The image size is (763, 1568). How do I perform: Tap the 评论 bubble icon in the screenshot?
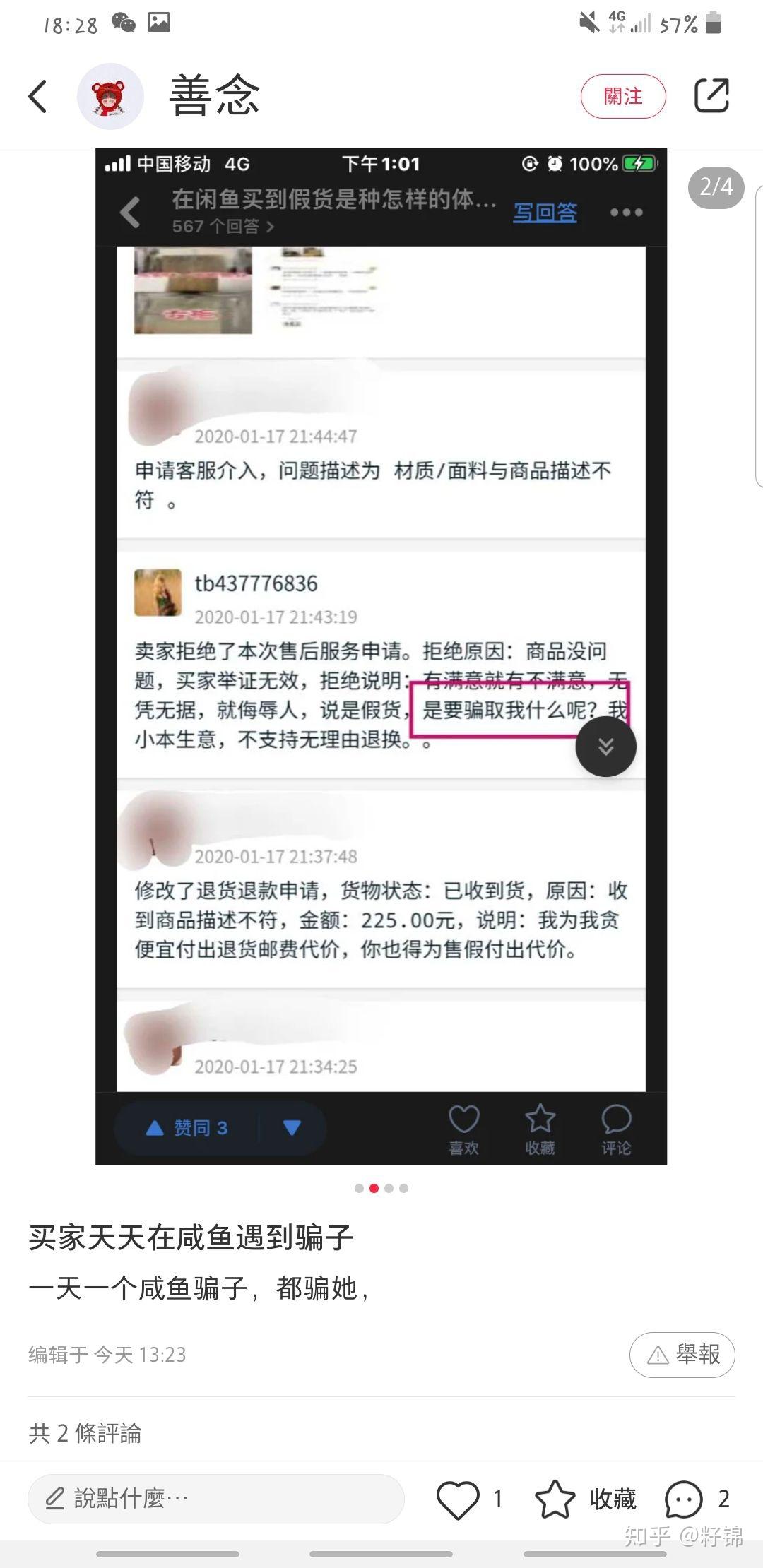[616, 1129]
